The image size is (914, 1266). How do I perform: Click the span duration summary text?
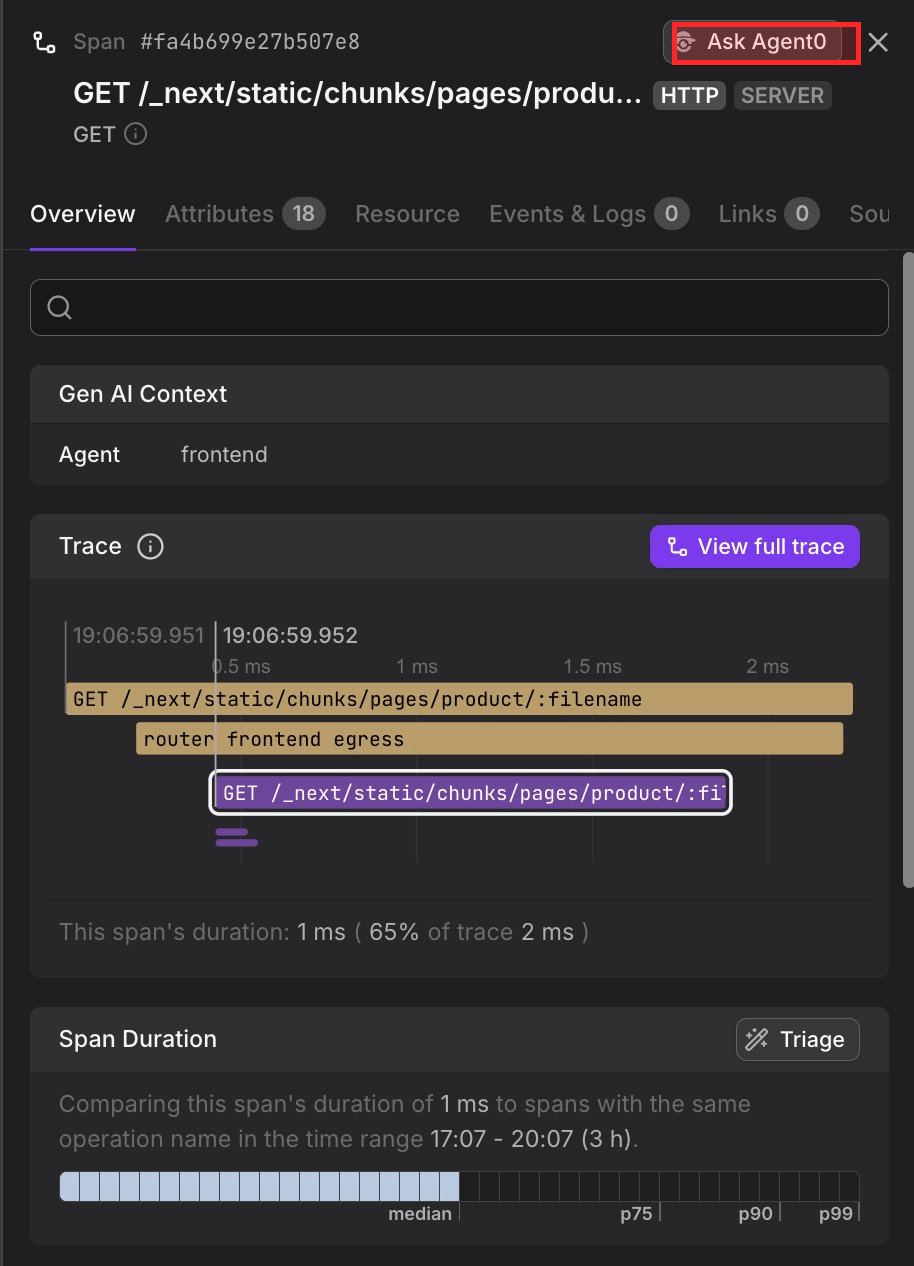pos(324,932)
